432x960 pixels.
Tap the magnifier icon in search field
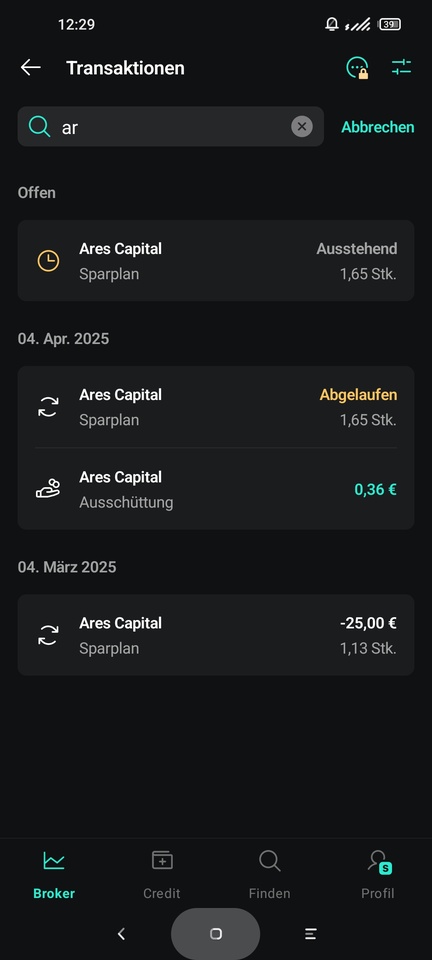39,127
